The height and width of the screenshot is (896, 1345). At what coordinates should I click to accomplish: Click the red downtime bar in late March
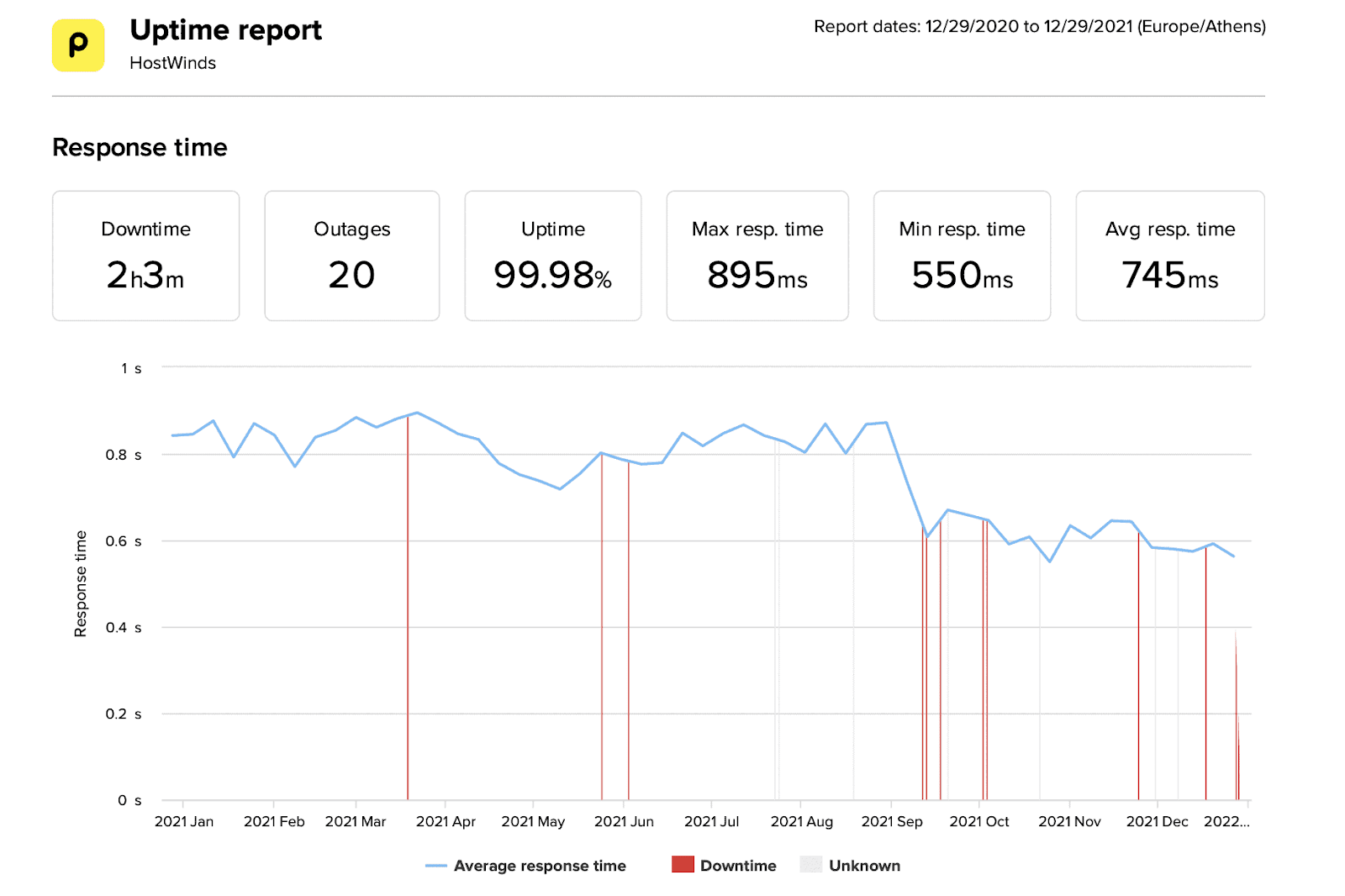[408, 605]
